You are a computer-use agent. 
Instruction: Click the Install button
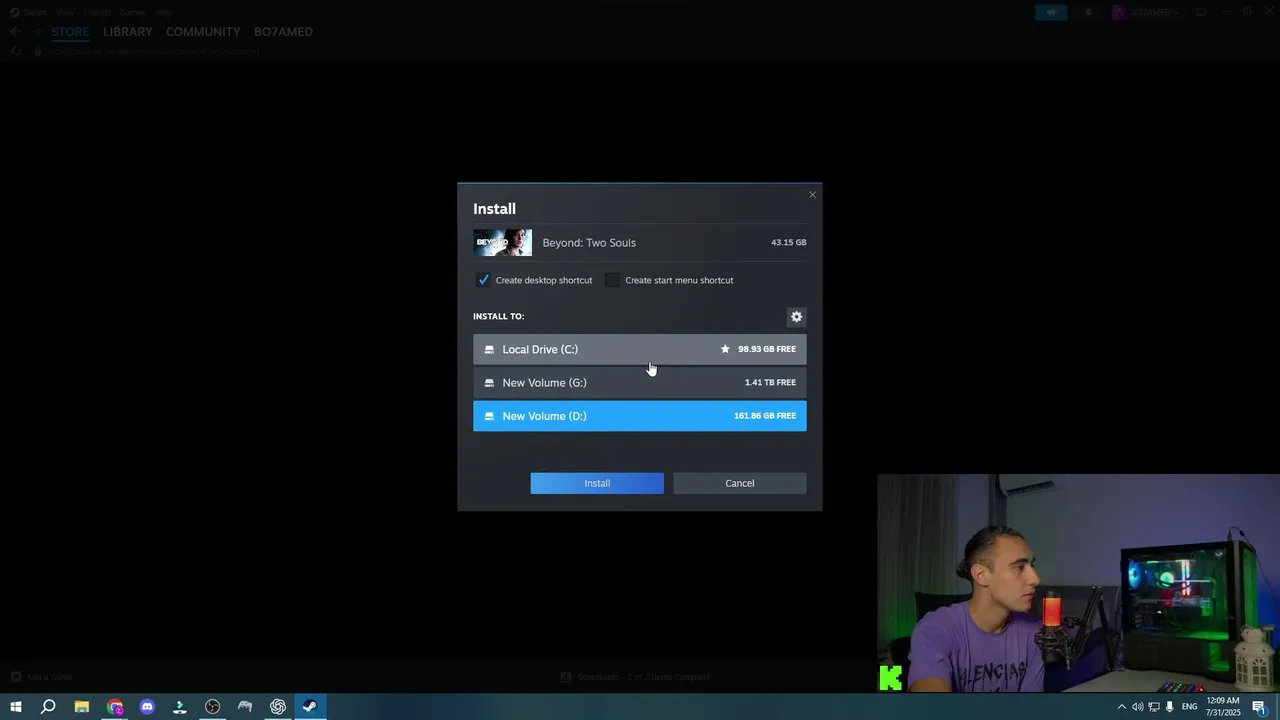pos(597,483)
